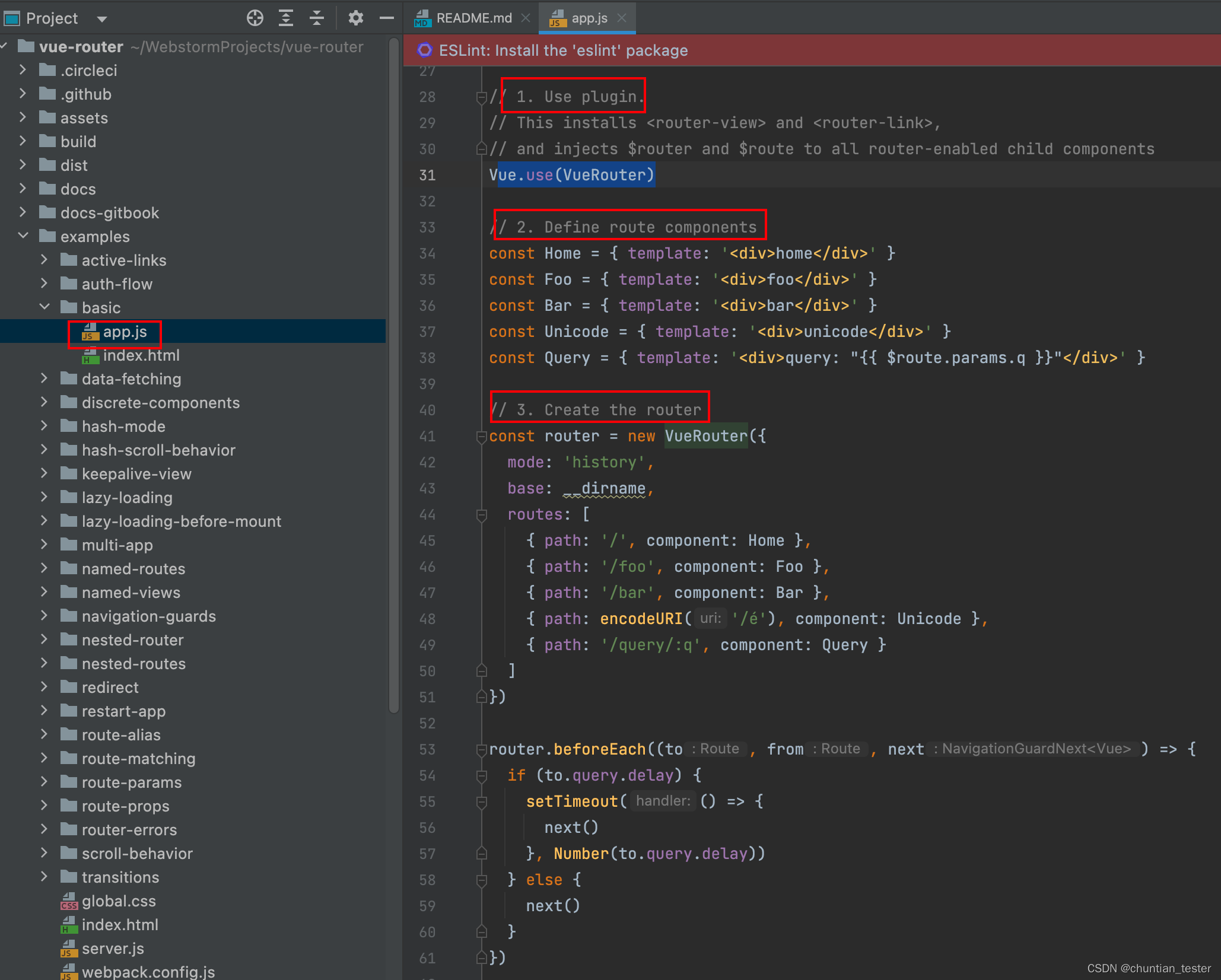Click the Select Opened File crosshair icon

point(255,18)
